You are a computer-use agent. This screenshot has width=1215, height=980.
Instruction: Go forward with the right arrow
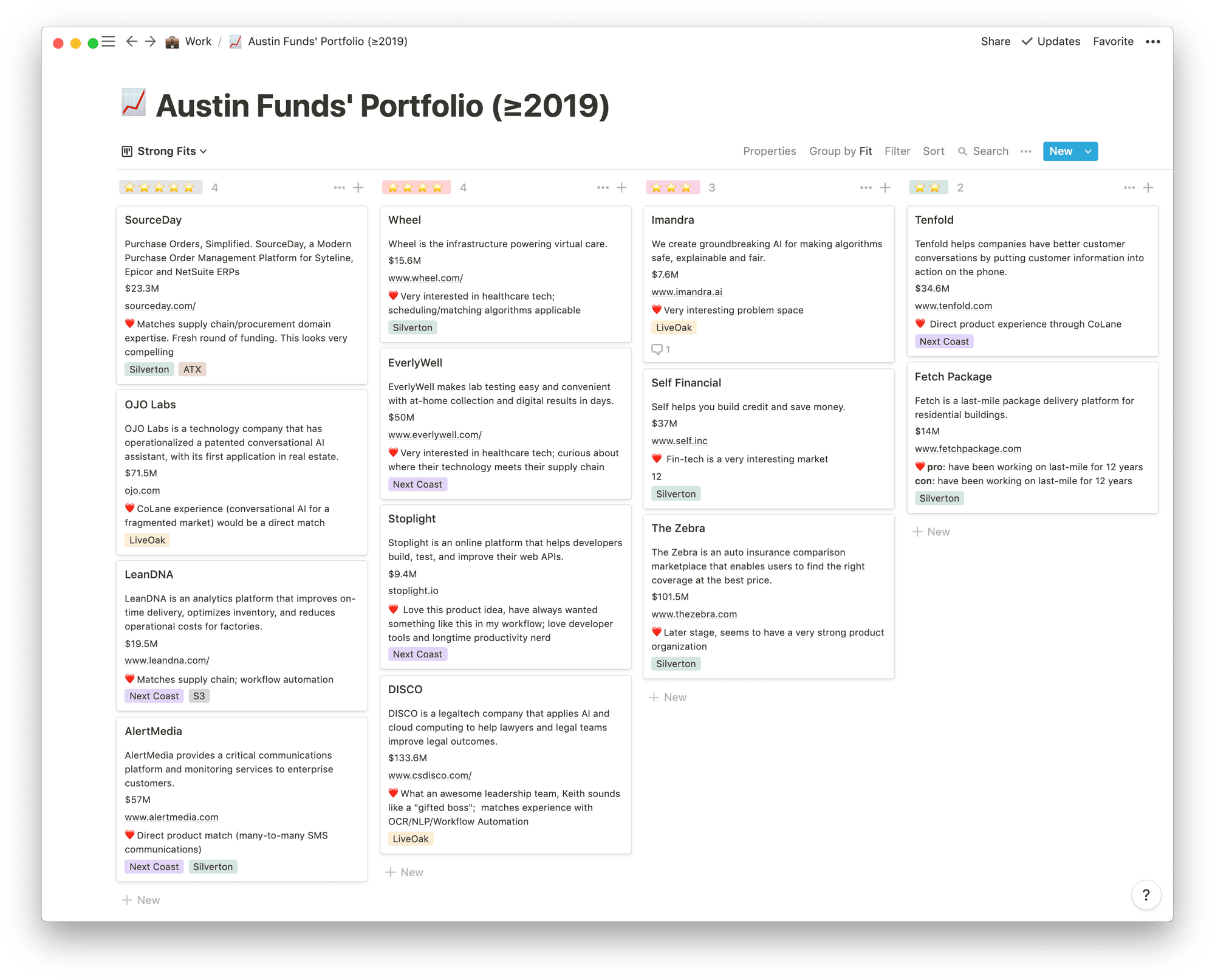[151, 41]
